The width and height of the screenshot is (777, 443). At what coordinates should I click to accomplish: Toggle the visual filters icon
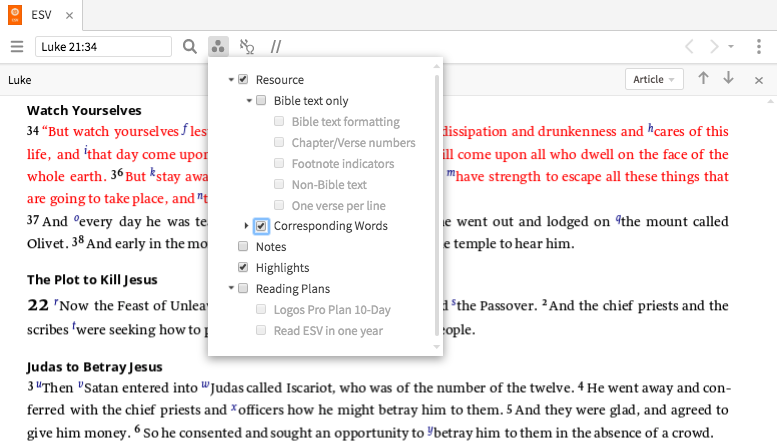pyautogui.click(x=218, y=47)
